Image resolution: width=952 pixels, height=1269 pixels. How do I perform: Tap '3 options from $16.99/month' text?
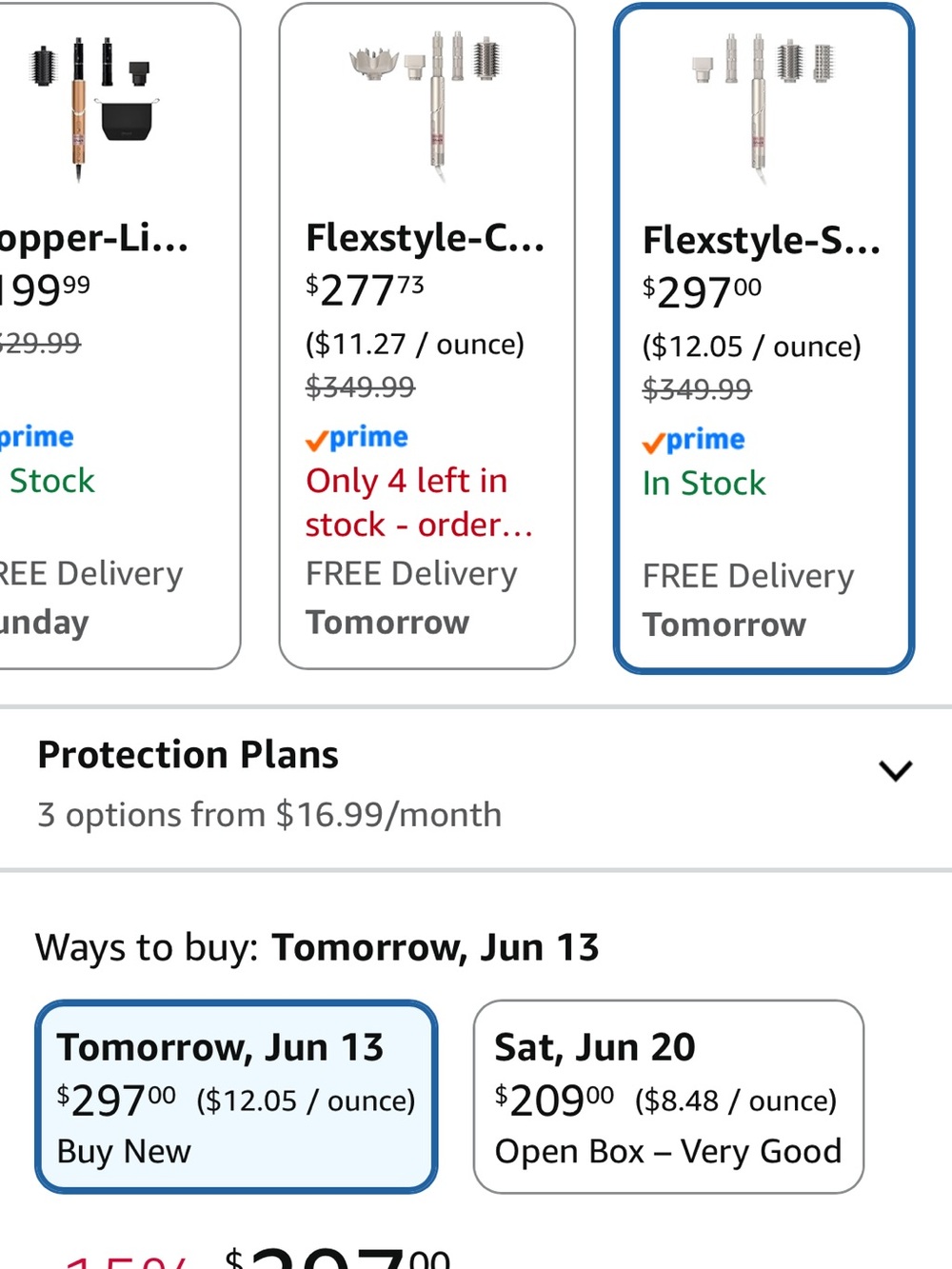(269, 815)
